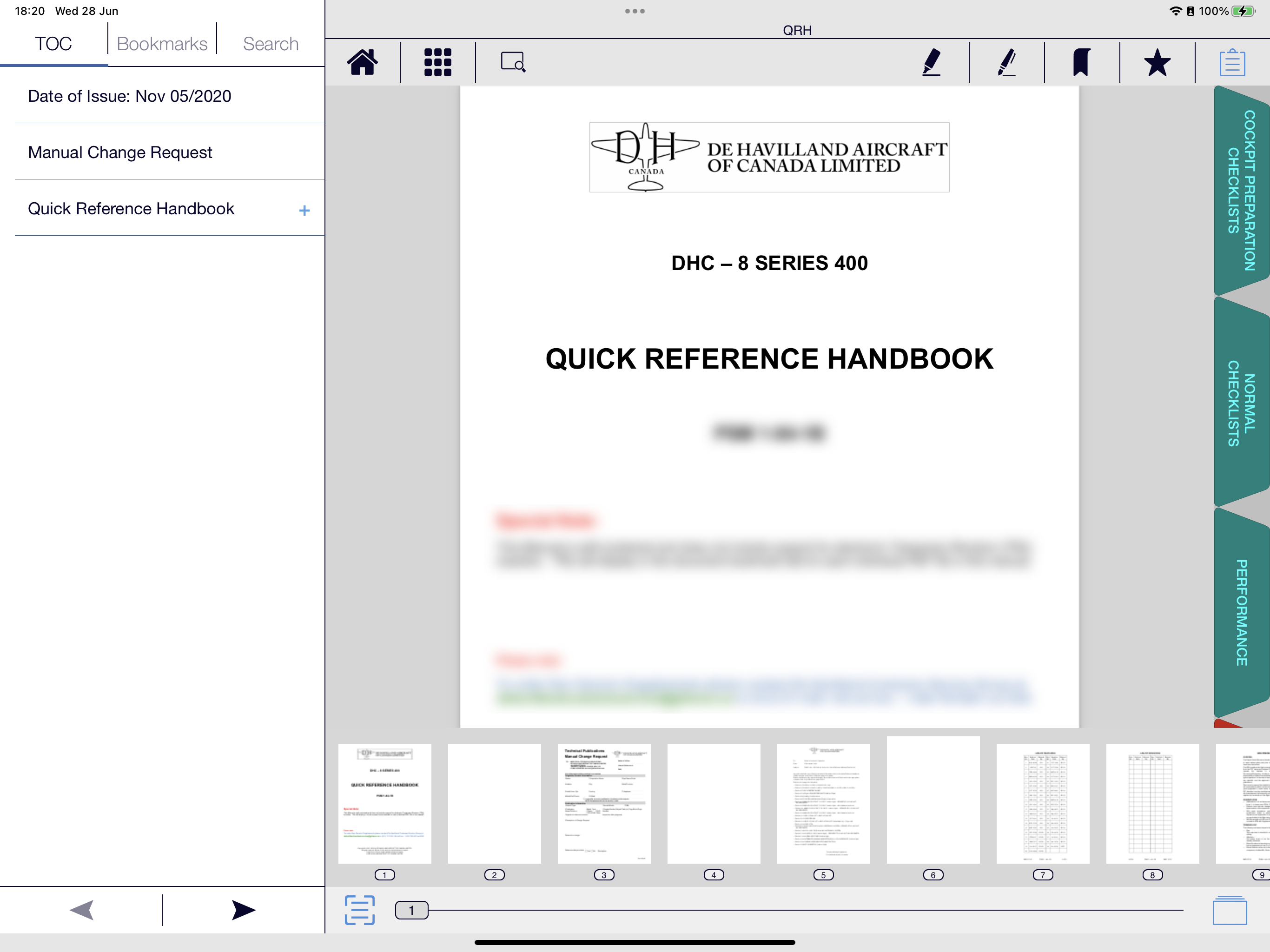Expand Quick Reference Handbook section
Viewport: 1270px width, 952px height.
tap(304, 211)
